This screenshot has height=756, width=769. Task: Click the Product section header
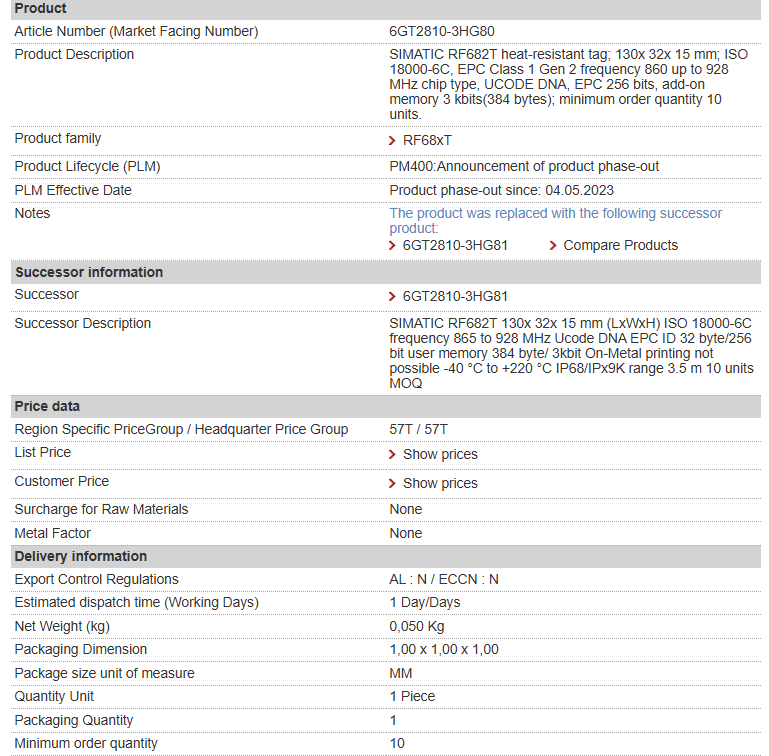point(41,9)
